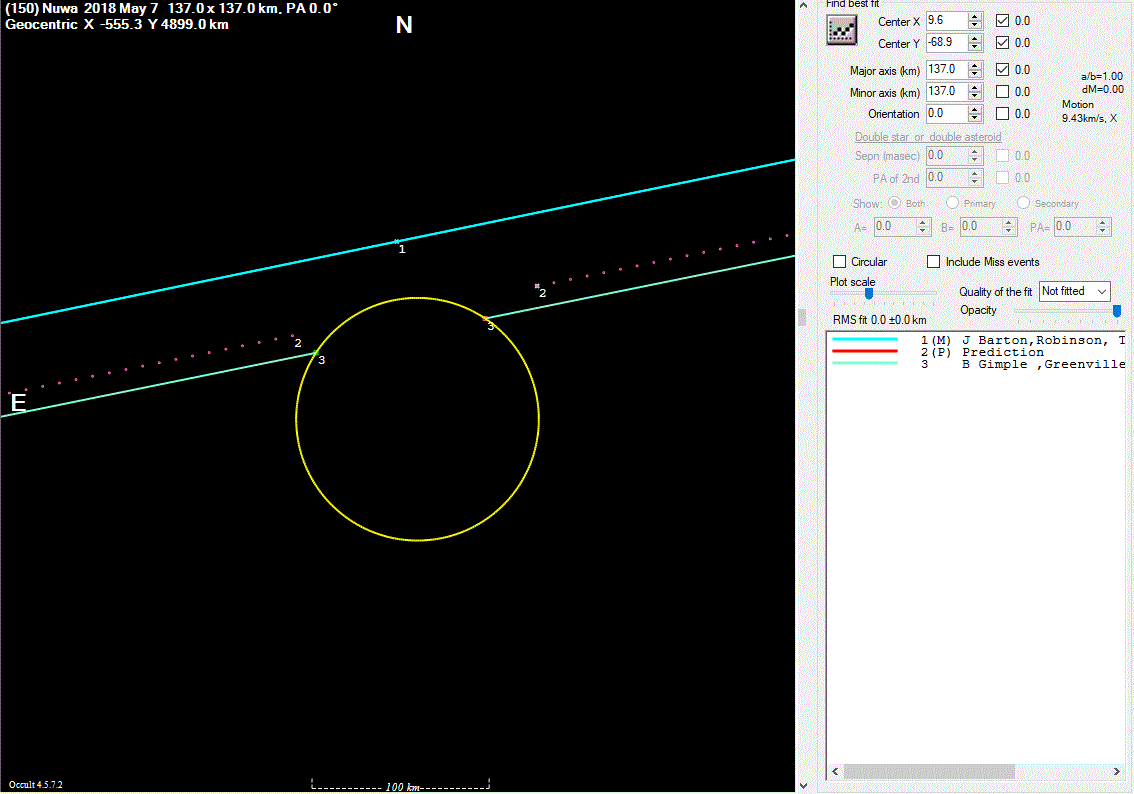Enable the Circular checkbox

pyautogui.click(x=840, y=262)
